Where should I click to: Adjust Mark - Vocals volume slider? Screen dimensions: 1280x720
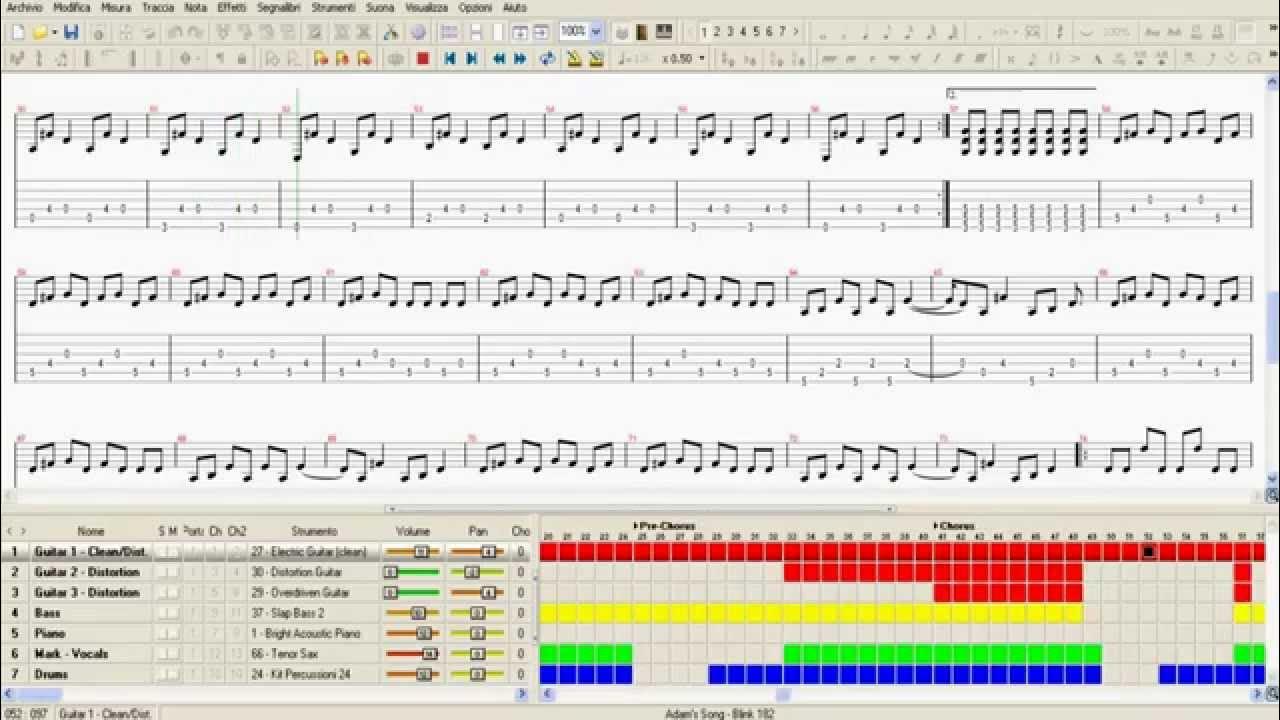[413, 654]
